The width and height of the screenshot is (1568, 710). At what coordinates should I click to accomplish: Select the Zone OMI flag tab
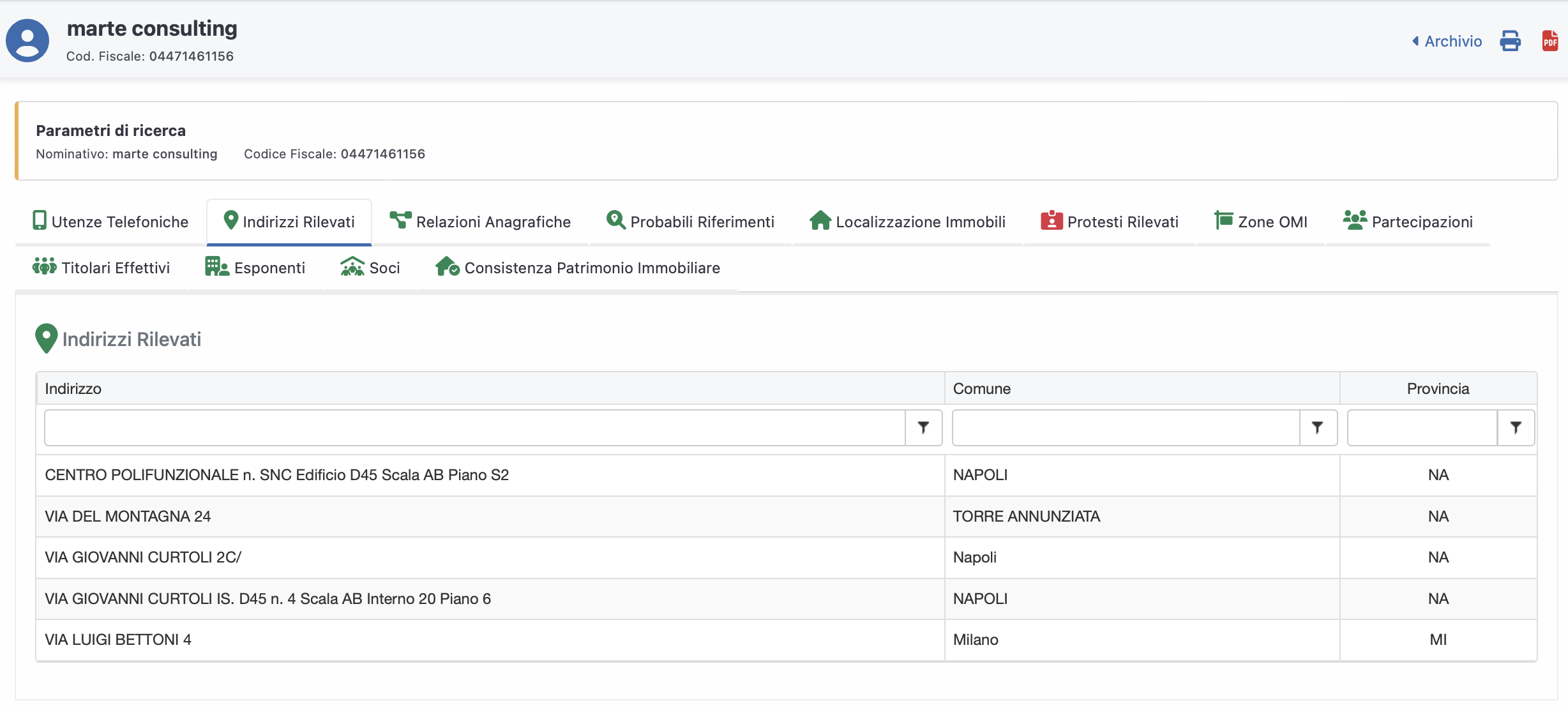[1261, 222]
